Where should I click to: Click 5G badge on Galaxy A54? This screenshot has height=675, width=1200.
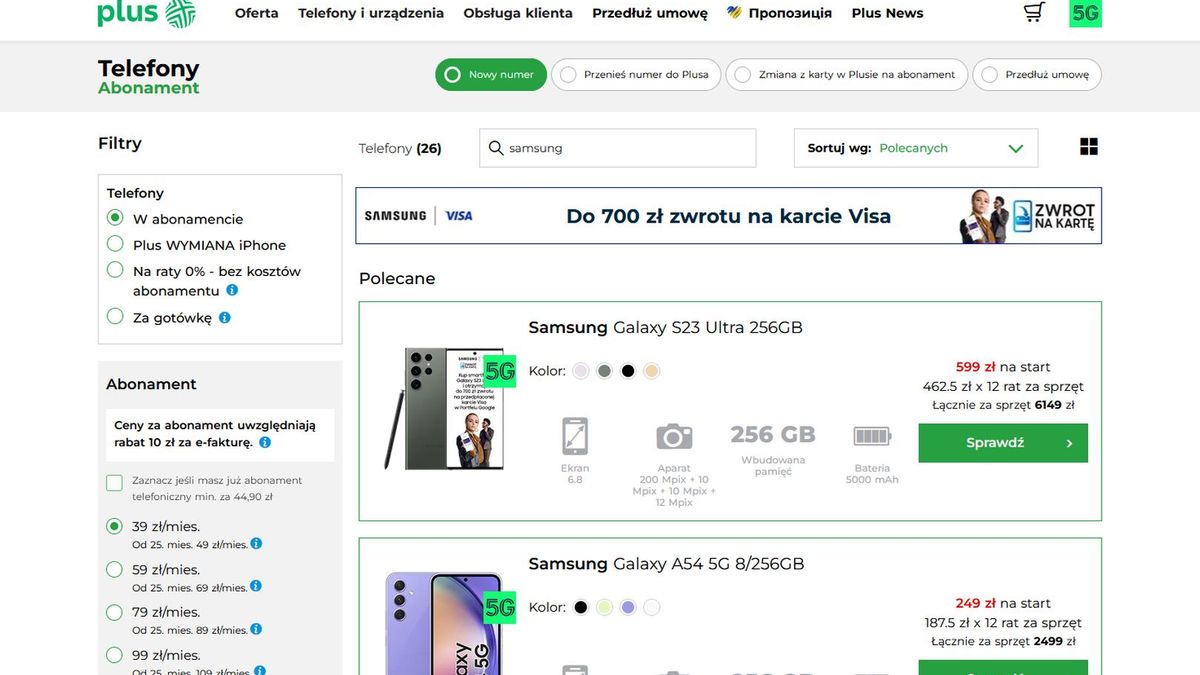(x=499, y=607)
